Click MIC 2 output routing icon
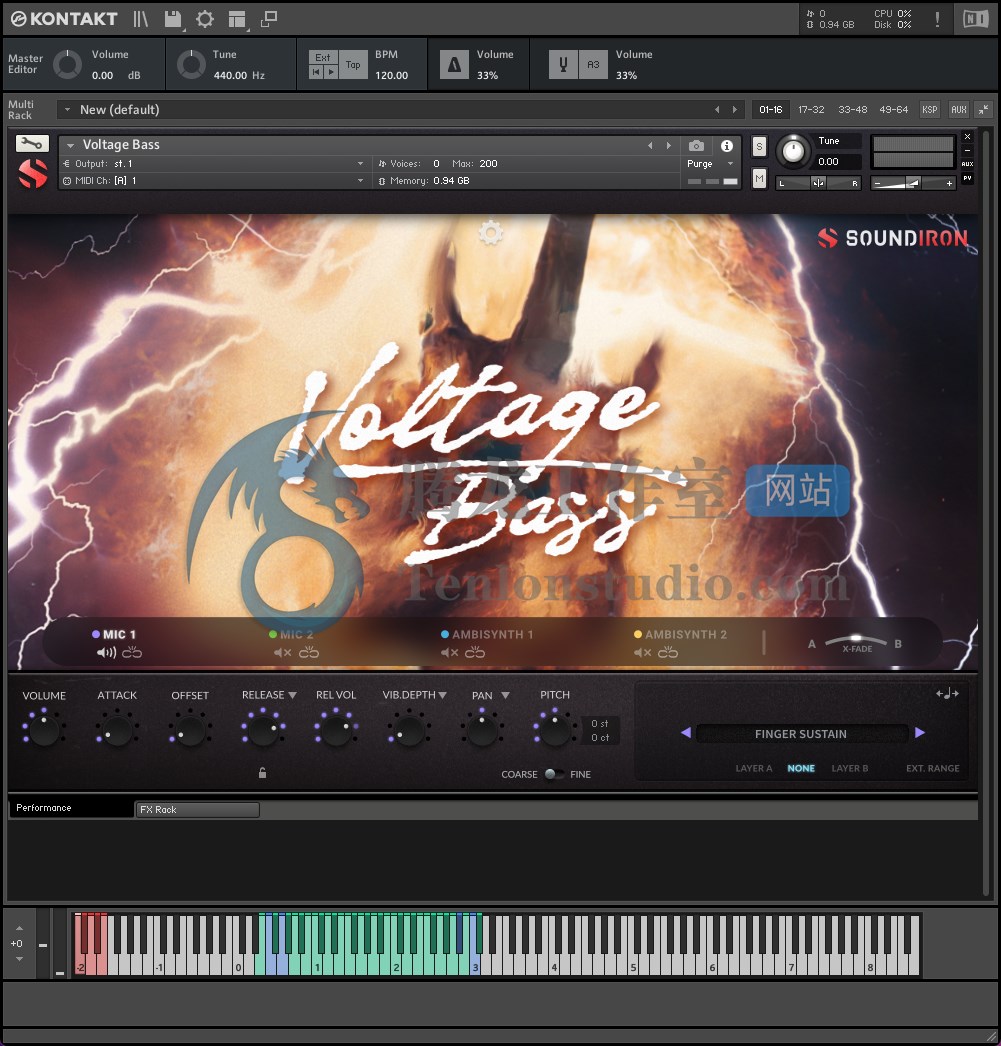 pyautogui.click(x=309, y=652)
